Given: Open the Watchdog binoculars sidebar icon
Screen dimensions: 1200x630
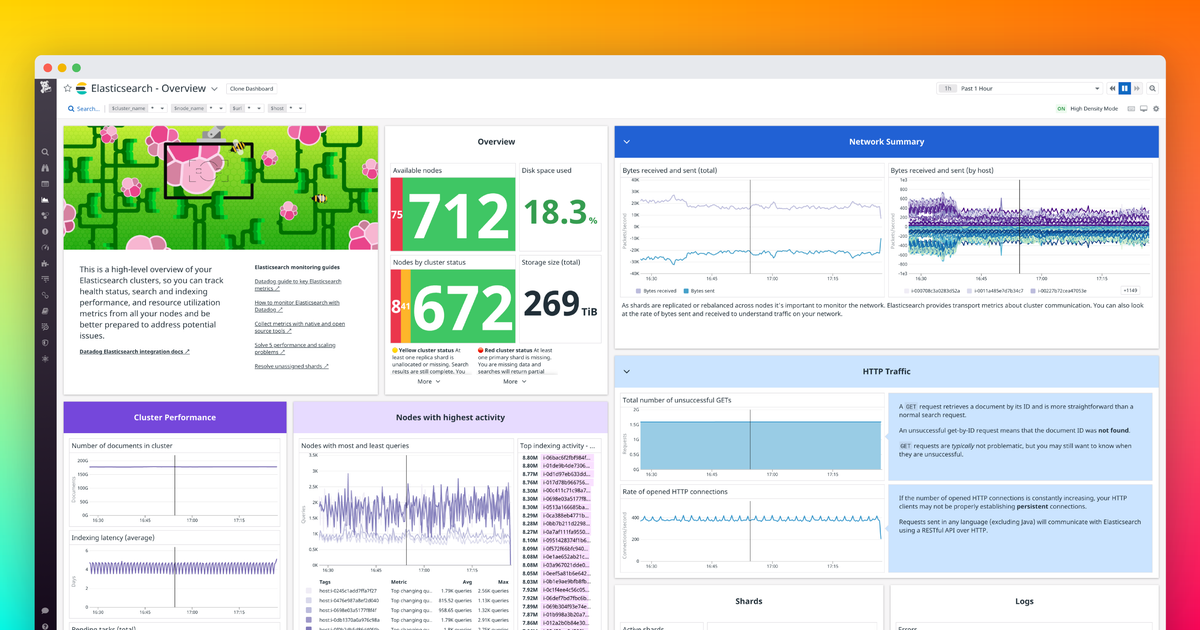Looking at the screenshot, I should point(45,168).
